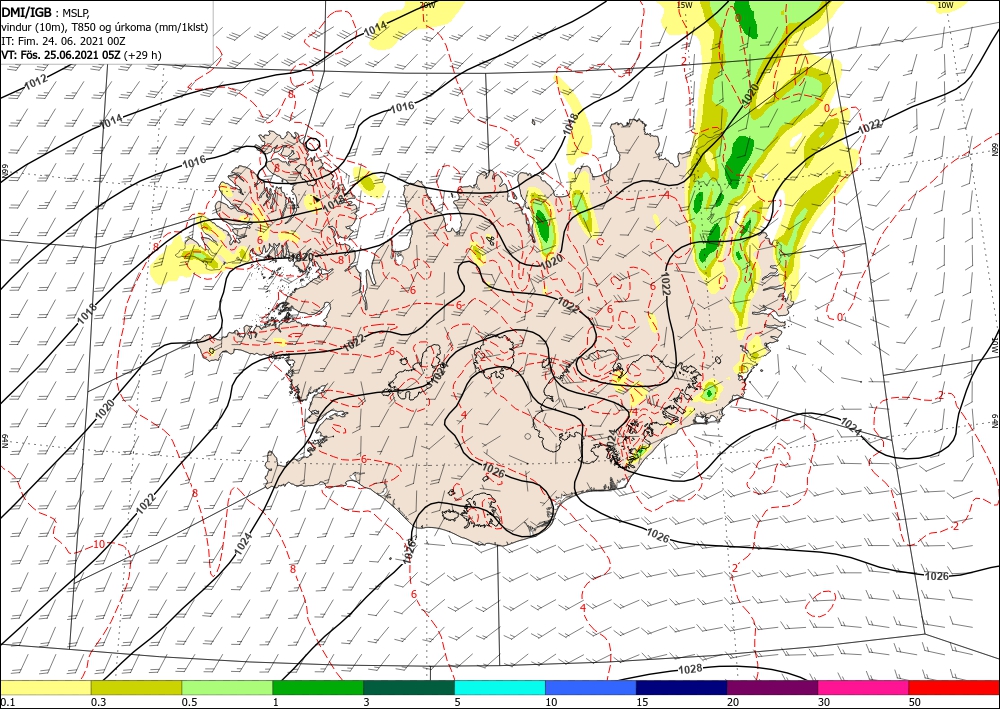Viewport: 1000px width, 709px height.
Task: Click the olive 0.3–0.5 mm legend swatch
Action: pos(136,688)
